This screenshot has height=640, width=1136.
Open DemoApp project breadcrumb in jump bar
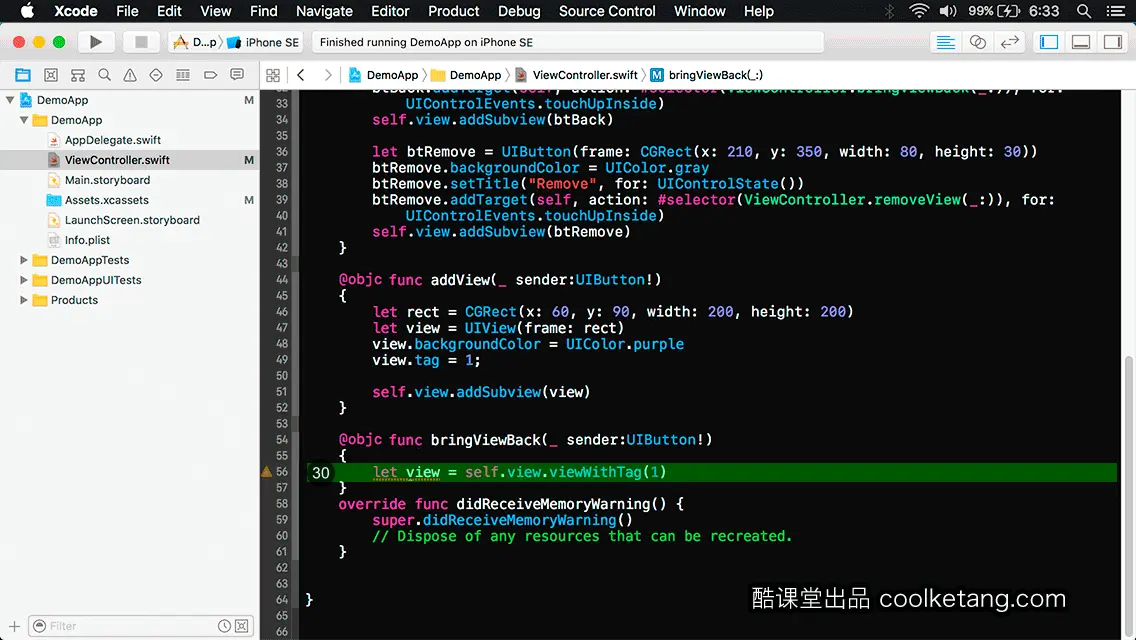pos(384,75)
